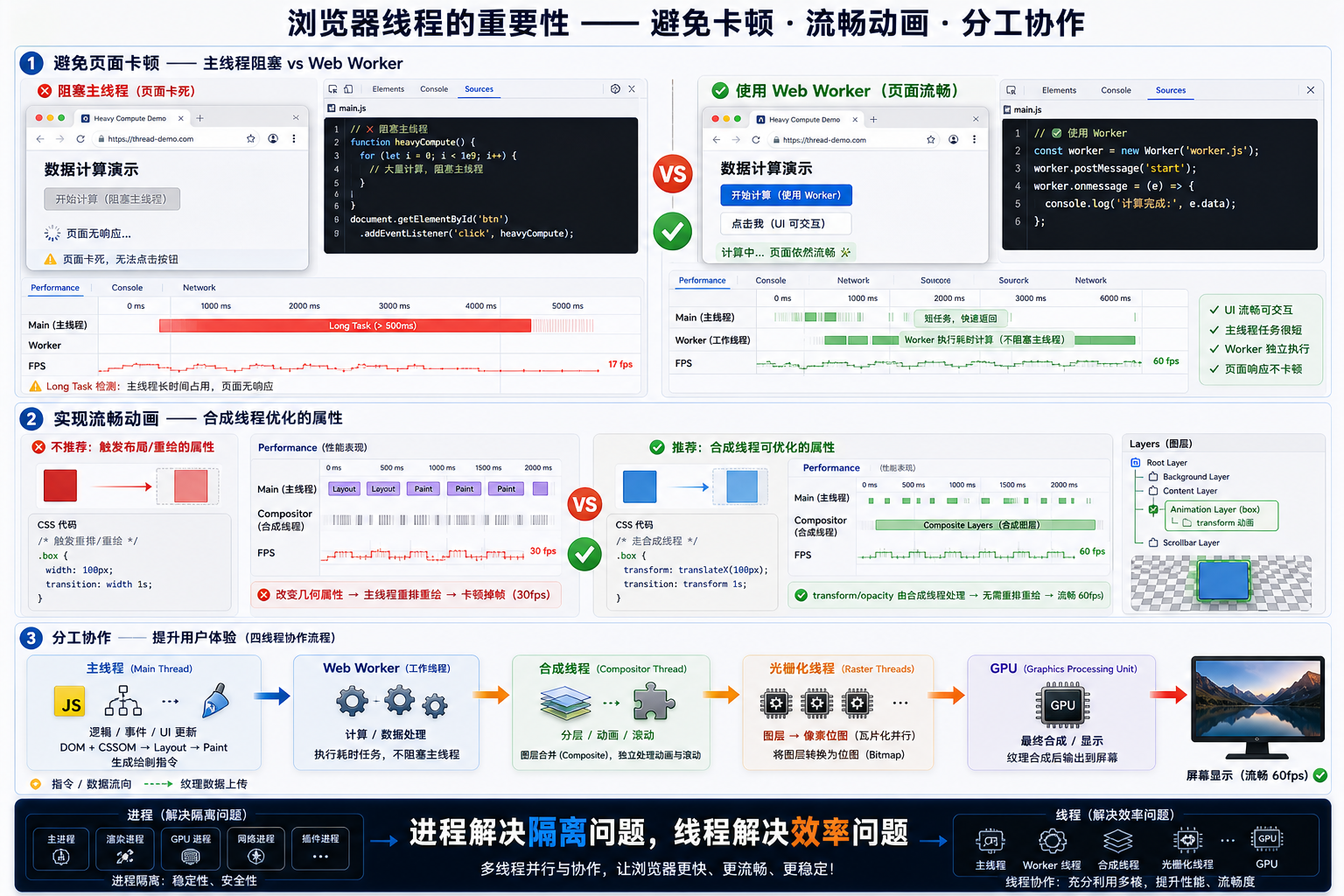The width and height of the screenshot is (1344, 896).
Task: Reload the page in blocked-thread demo browser
Action: click(80, 139)
